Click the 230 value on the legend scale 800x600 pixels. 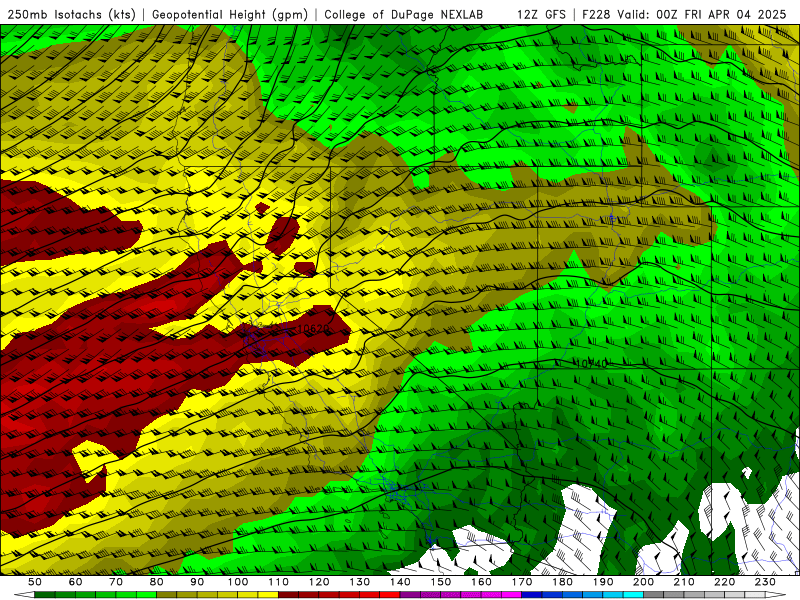pyautogui.click(x=765, y=582)
